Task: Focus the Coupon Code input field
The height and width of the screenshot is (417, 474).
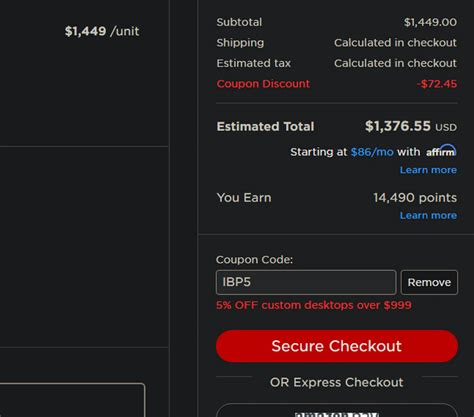Action: tap(306, 282)
